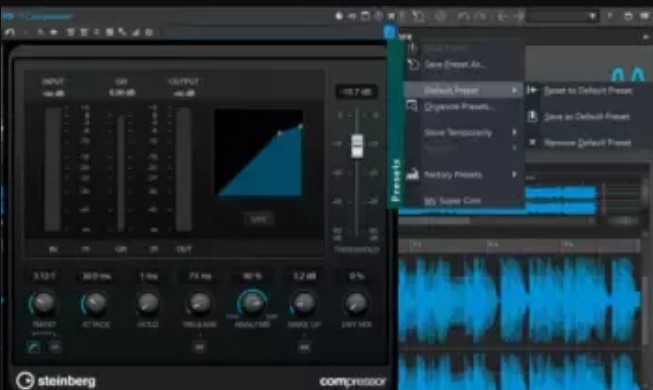Enable the AM auto make-up button under Make Up

(x=304, y=347)
